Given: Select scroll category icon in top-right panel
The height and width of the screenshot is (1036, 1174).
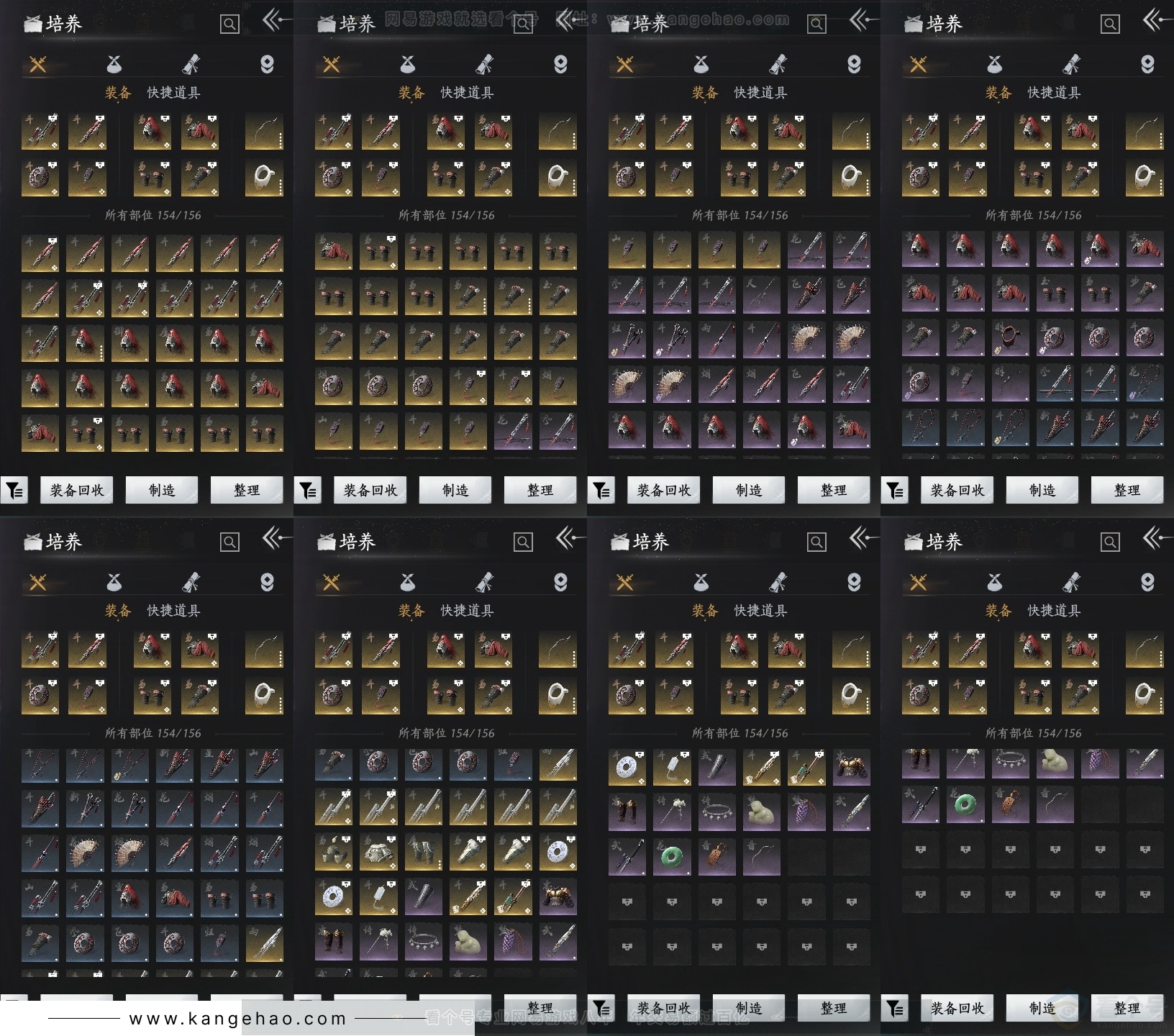Looking at the screenshot, I should (x=1071, y=65).
